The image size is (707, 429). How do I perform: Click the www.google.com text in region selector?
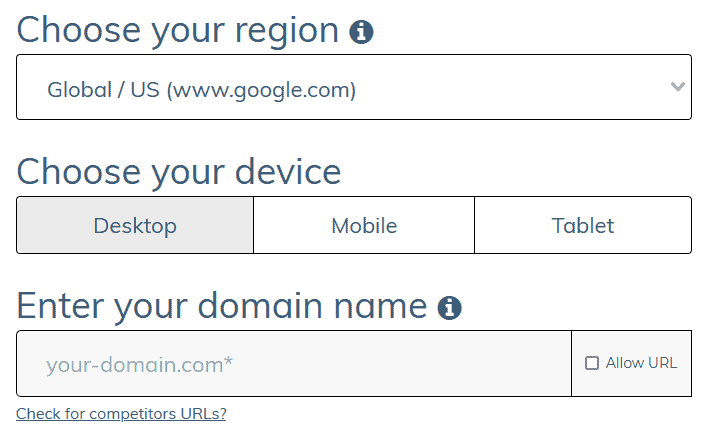pos(261,90)
